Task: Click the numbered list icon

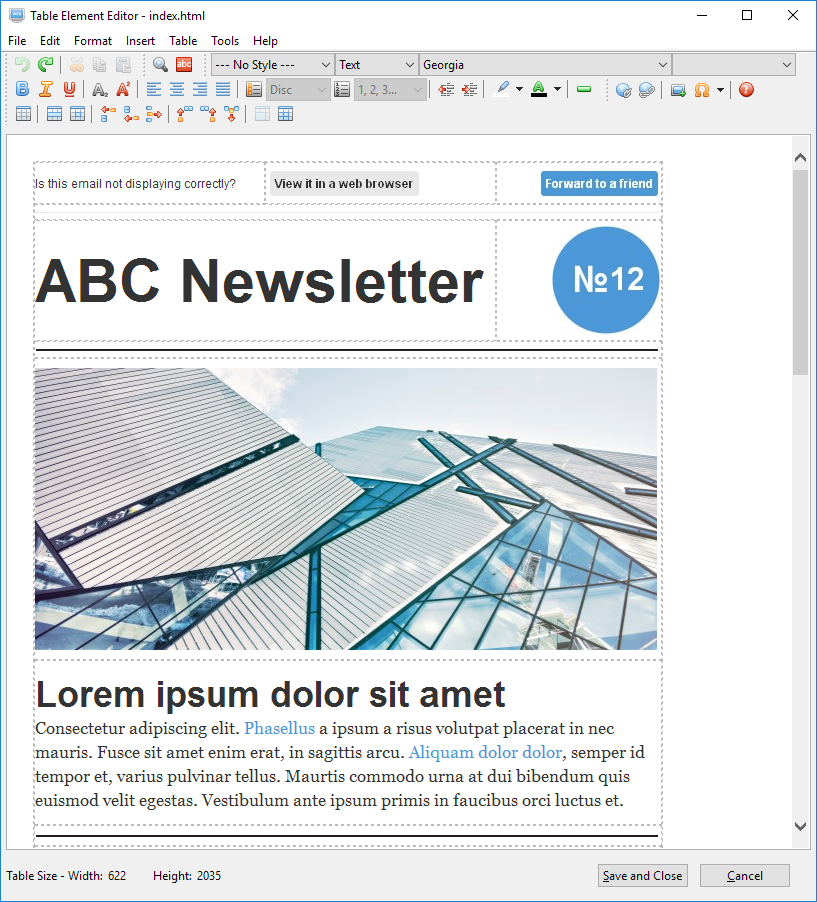Action: (342, 89)
